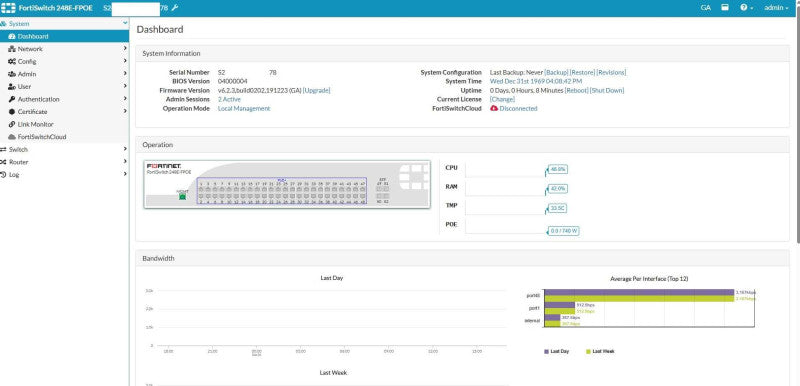
Task: Click the Disconnected FortiSwitchCloud status link
Action: pyautogui.click(x=518, y=109)
